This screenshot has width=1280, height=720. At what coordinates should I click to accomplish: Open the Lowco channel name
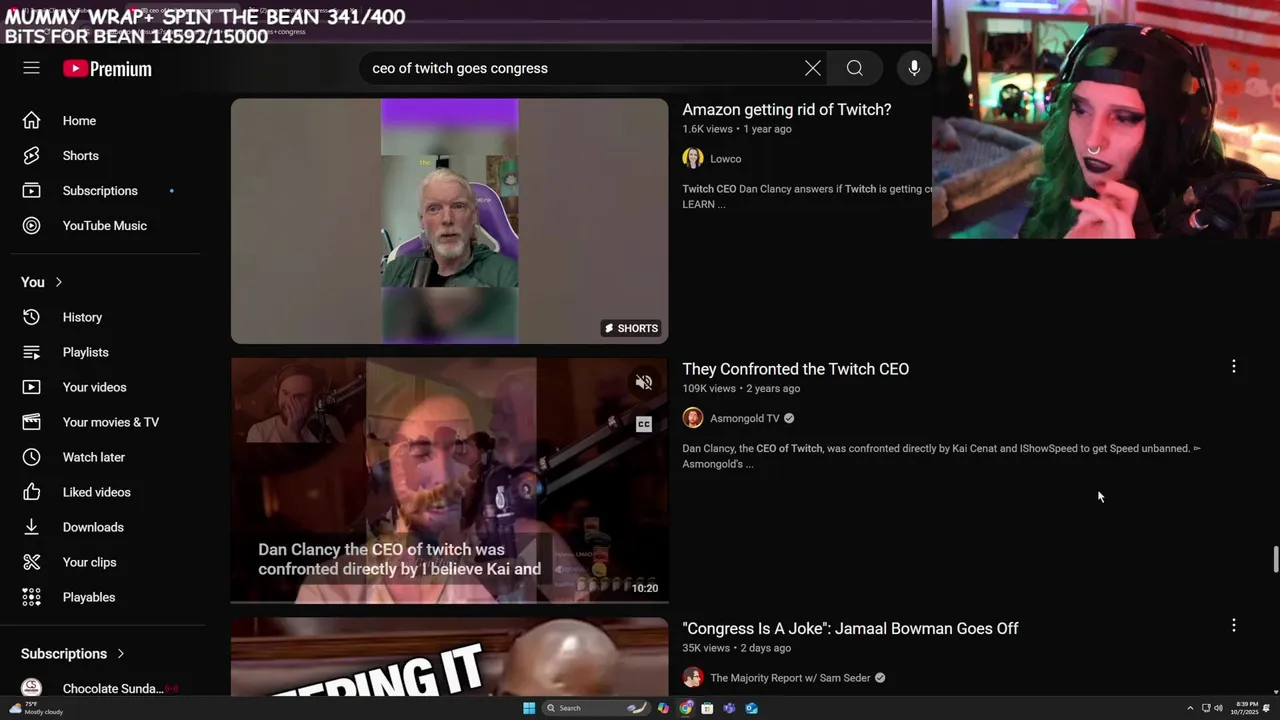(725, 159)
